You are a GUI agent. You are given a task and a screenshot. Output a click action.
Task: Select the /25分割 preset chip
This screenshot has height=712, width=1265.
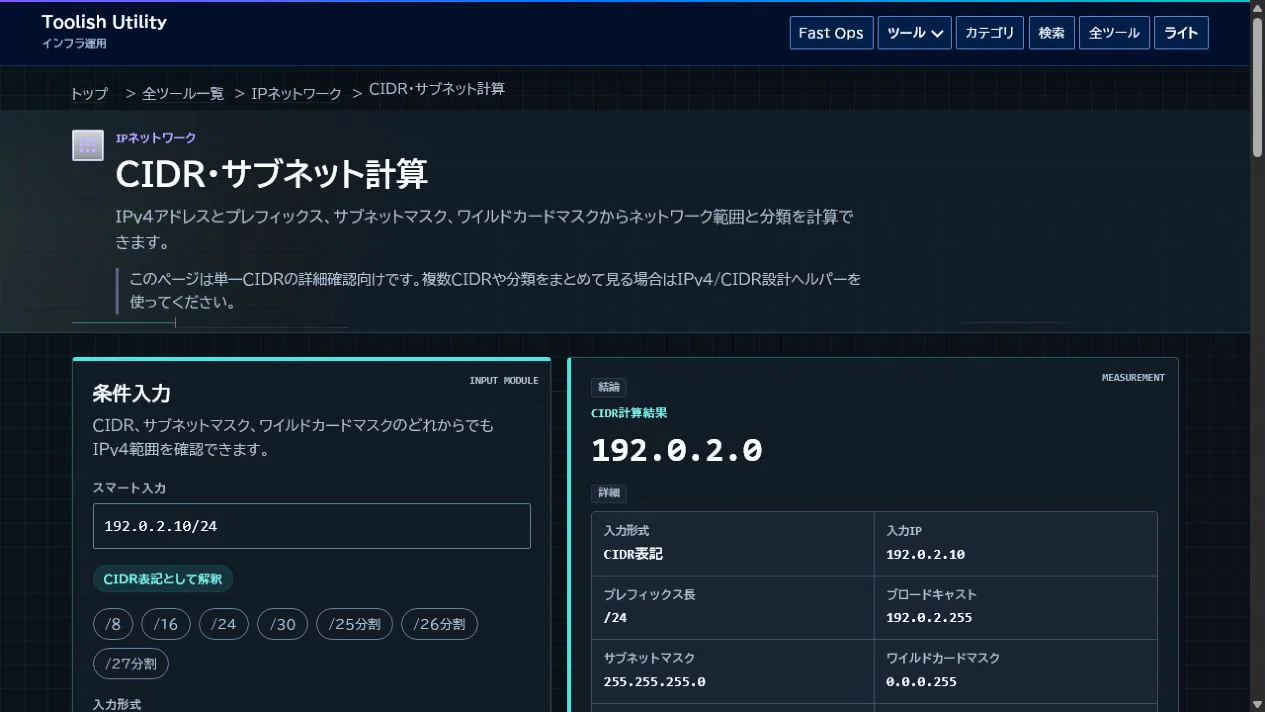355,625
